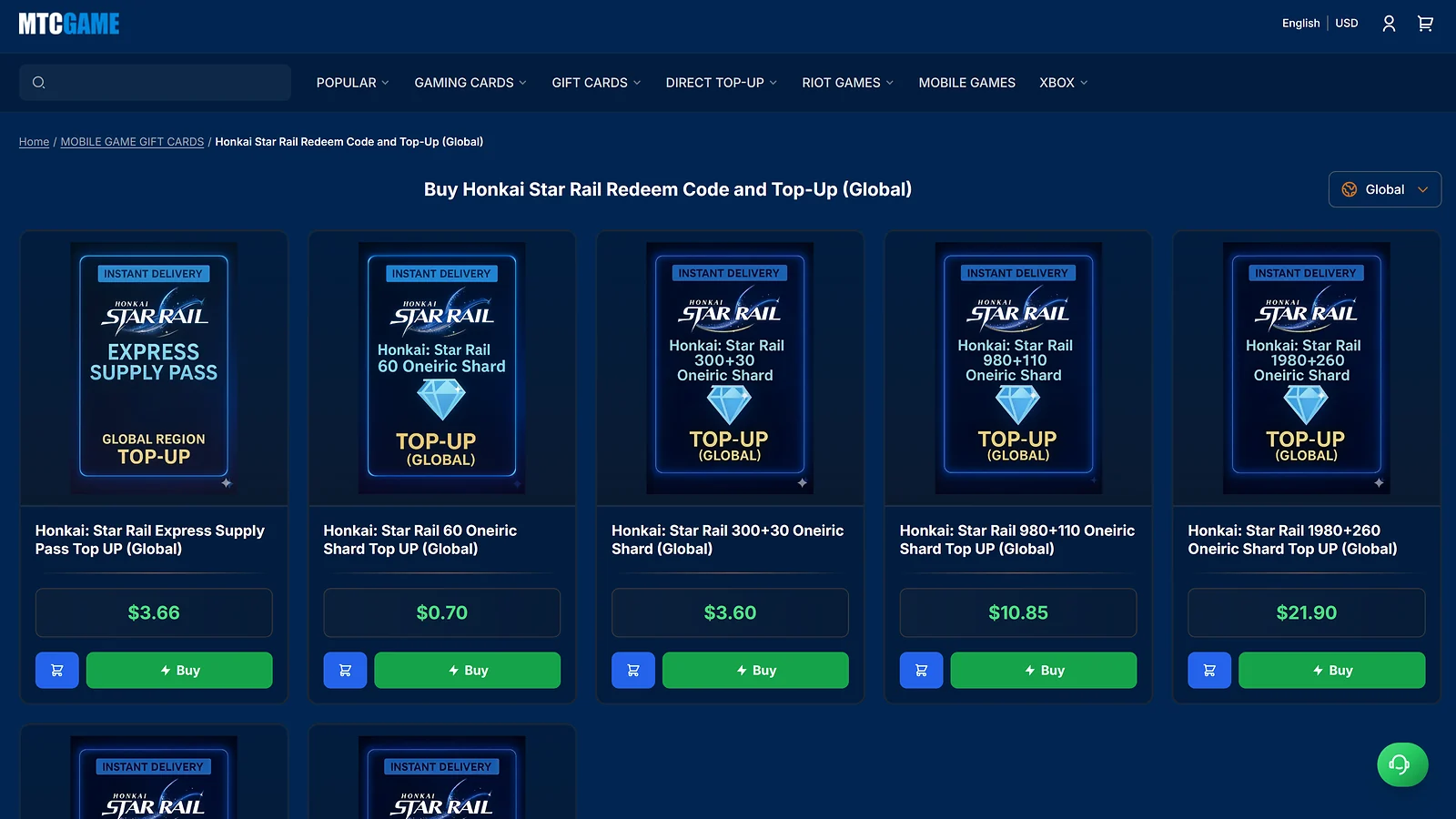Open 1980+260 Oneiric Shard product image
Viewport: 1456px width, 819px height.
[x=1307, y=368]
